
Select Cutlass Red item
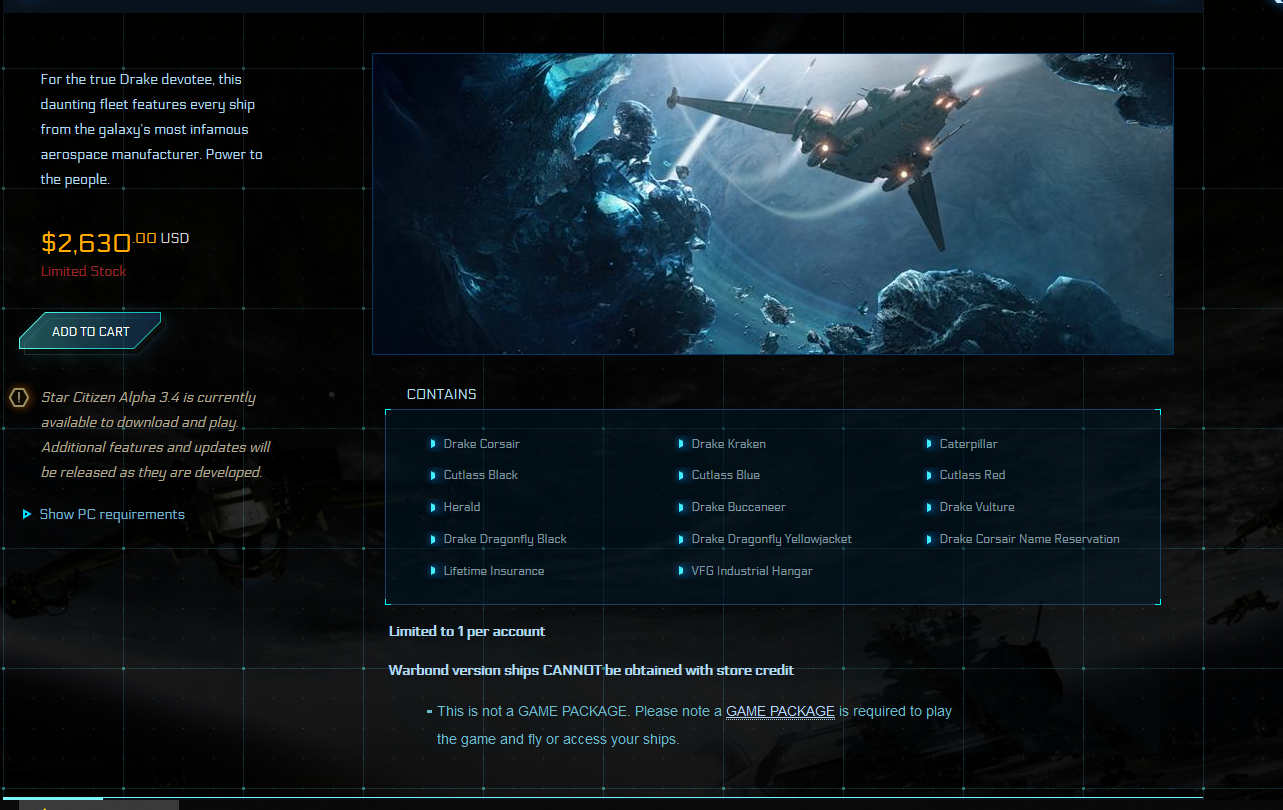[972, 475]
